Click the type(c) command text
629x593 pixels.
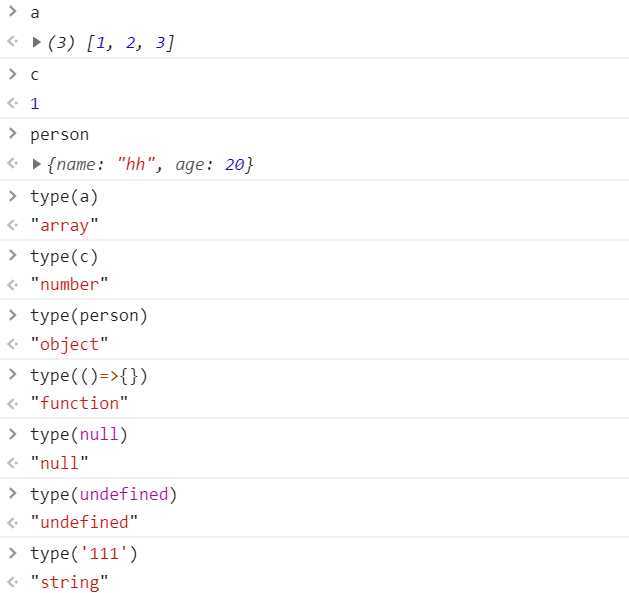click(64, 257)
